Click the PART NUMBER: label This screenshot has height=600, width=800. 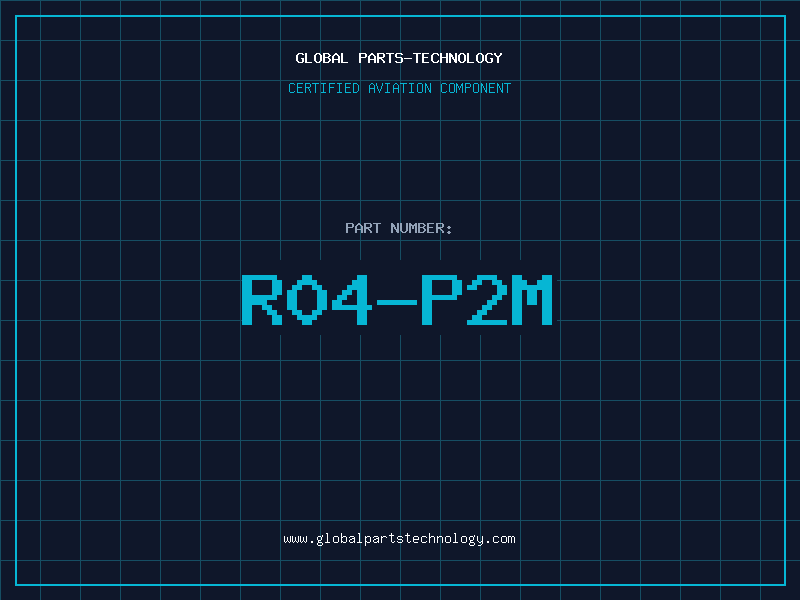399,228
